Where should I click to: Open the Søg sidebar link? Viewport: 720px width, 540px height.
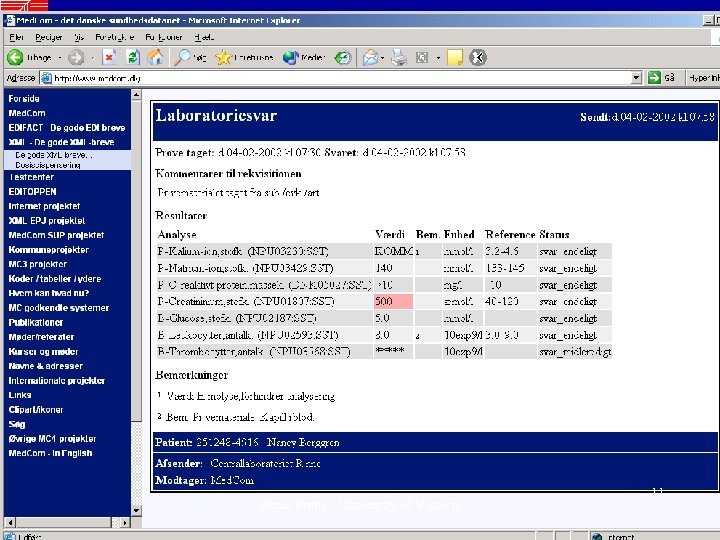pos(17,424)
